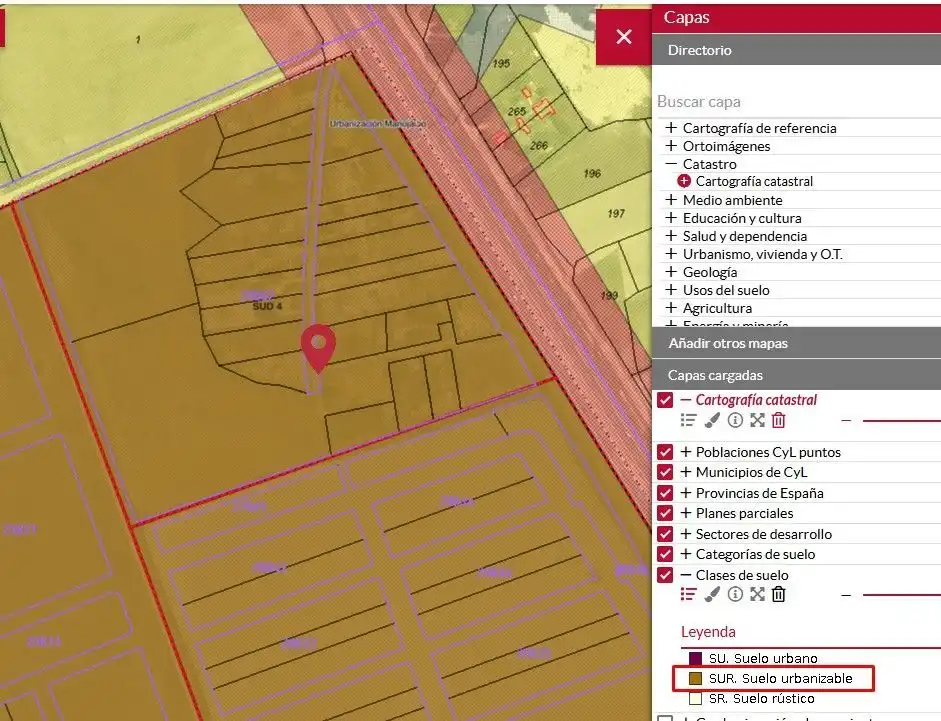Viewport: 941px width, 721px height.
Task: Expand Cartografía de referencia folder
Action: pos(671,128)
